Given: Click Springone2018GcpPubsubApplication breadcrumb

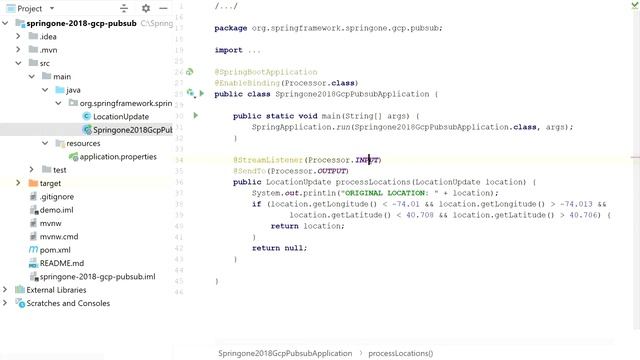Looking at the screenshot, I should tap(285, 353).
